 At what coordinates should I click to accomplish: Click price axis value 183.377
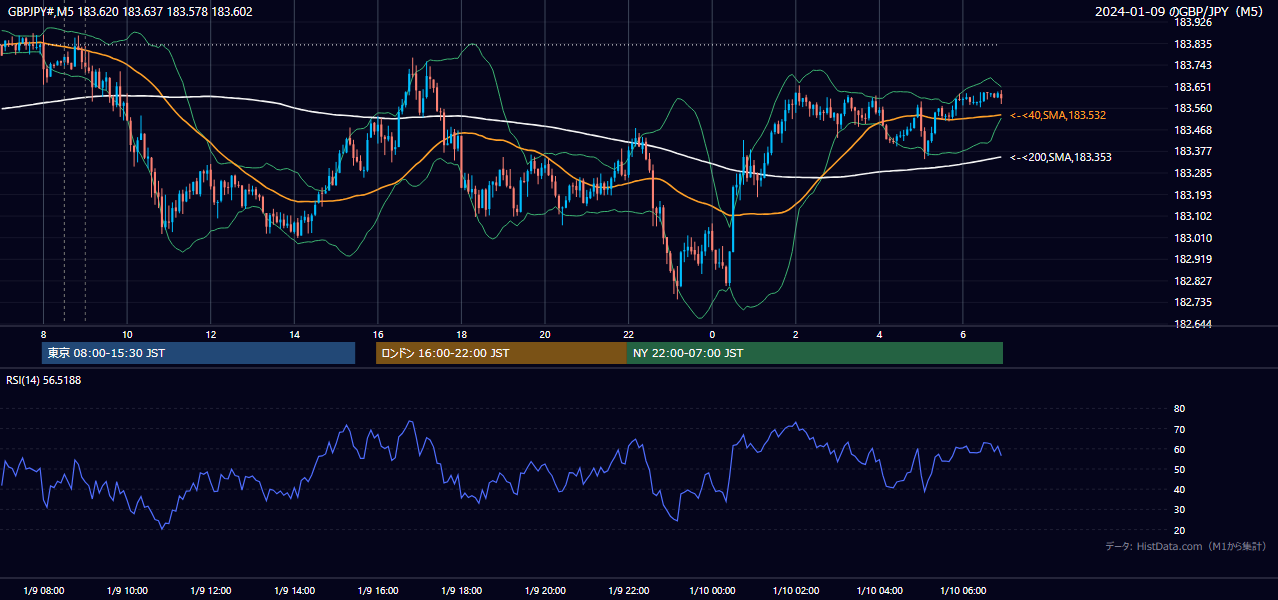click(1192, 152)
